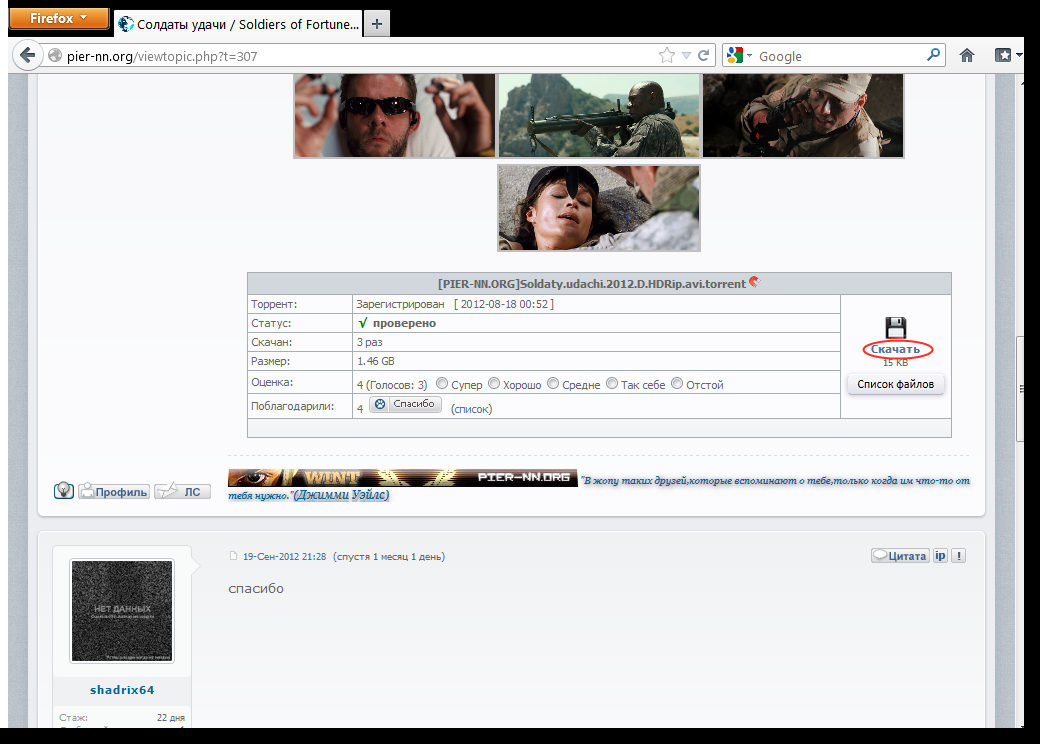Image resolution: width=1040 pixels, height=744 pixels.
Task: Open screenshot of man with sunglasses
Action: 395,115
